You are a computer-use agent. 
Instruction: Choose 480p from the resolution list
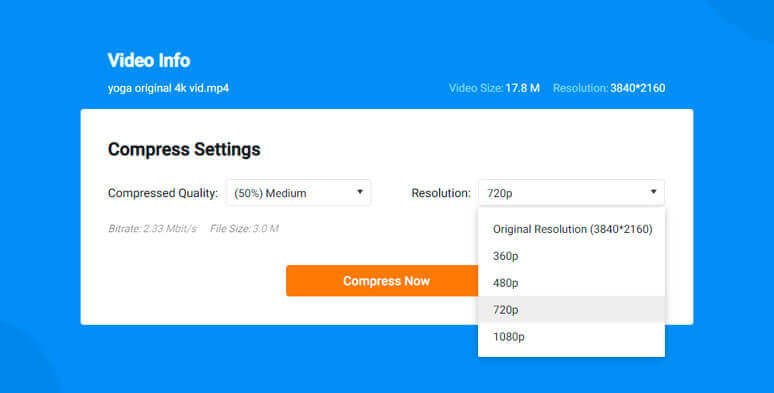tap(571, 283)
